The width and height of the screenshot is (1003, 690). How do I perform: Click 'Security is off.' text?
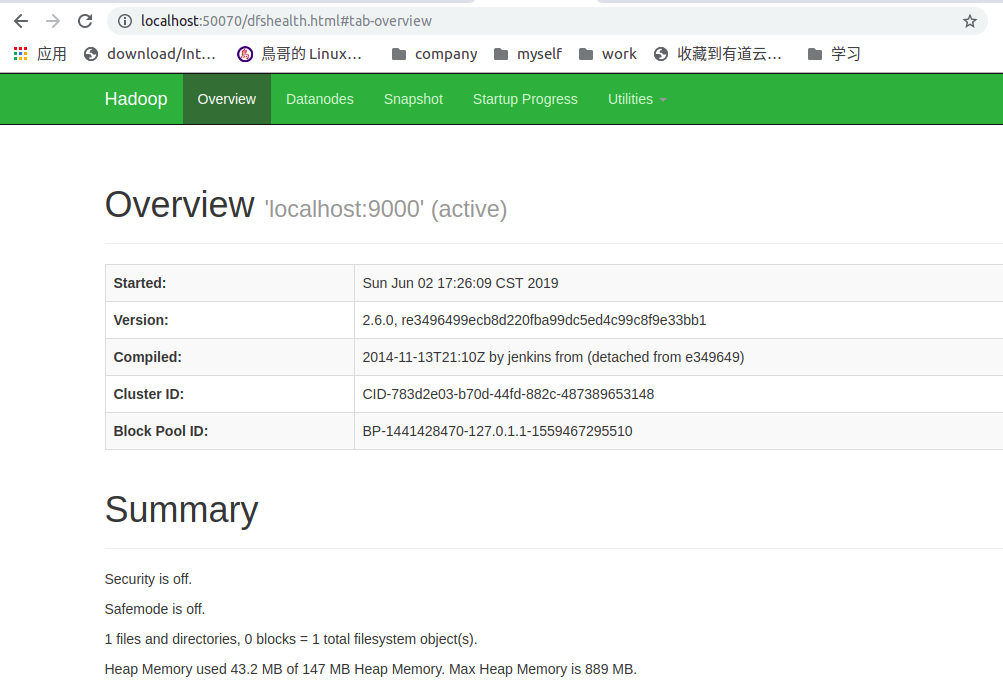[148, 579]
